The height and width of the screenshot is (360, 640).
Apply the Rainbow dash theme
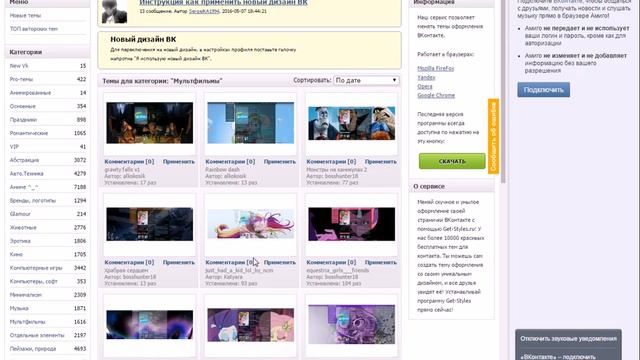[x=280, y=162]
